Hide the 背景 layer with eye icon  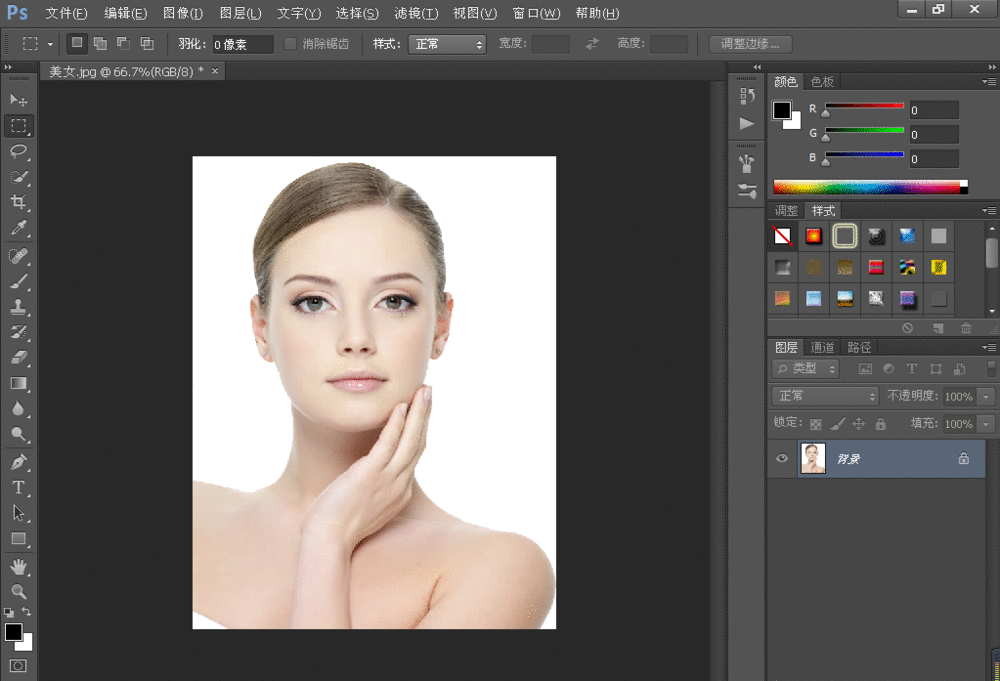coord(782,459)
